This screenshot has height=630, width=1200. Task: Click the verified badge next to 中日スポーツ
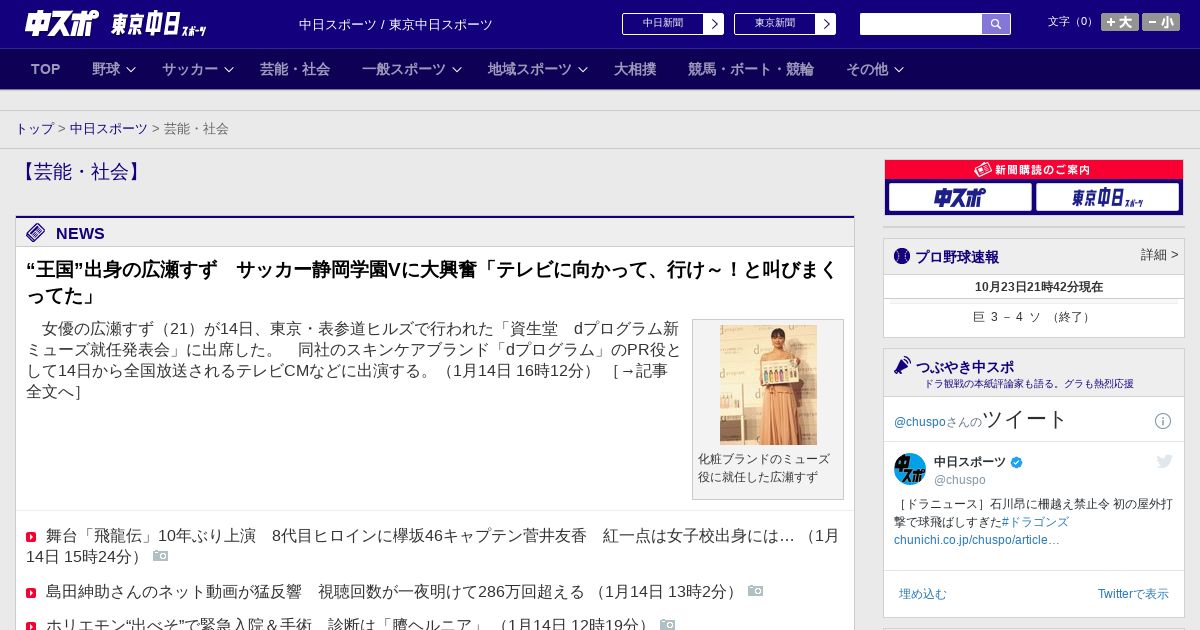pyautogui.click(x=1017, y=462)
